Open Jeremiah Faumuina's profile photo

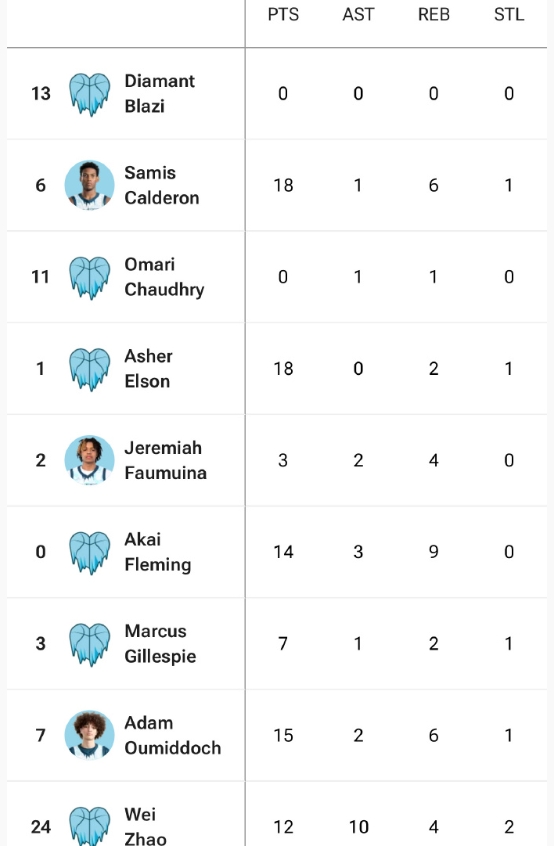[90, 460]
